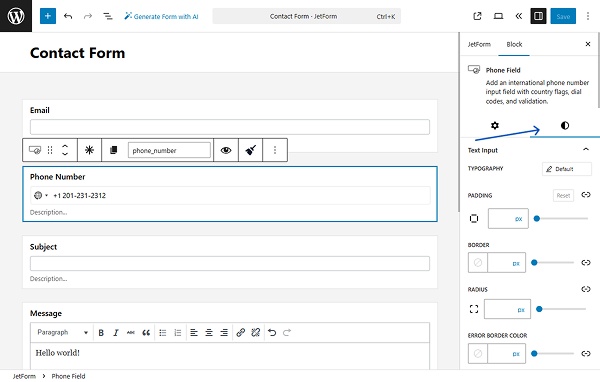Switch to the Block sidebar tab
The image size is (600, 382).
coord(514,44)
